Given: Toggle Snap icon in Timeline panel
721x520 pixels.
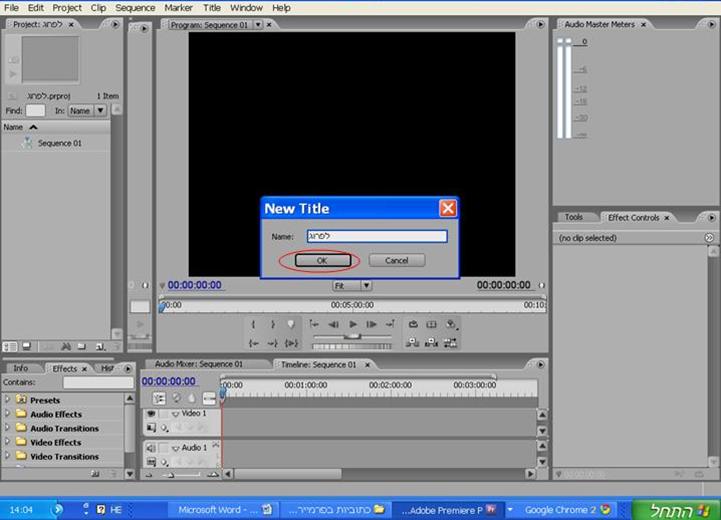Looking at the screenshot, I should click(159, 398).
